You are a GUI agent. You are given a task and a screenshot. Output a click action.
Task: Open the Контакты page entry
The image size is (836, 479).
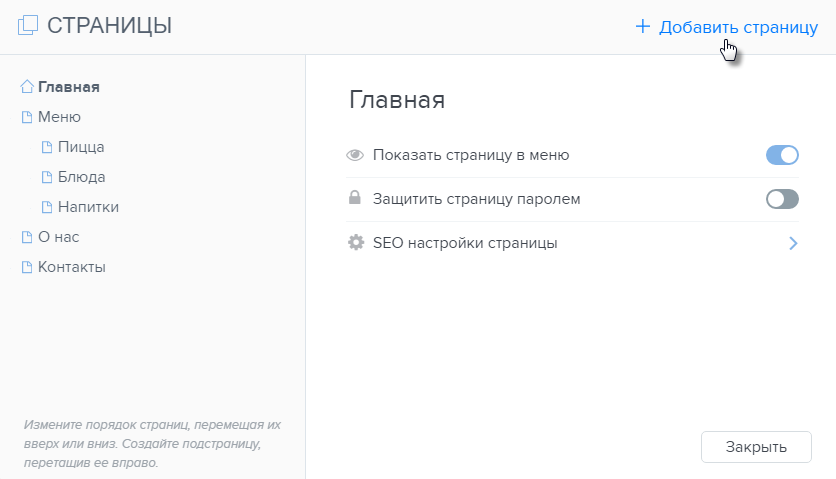coord(71,267)
